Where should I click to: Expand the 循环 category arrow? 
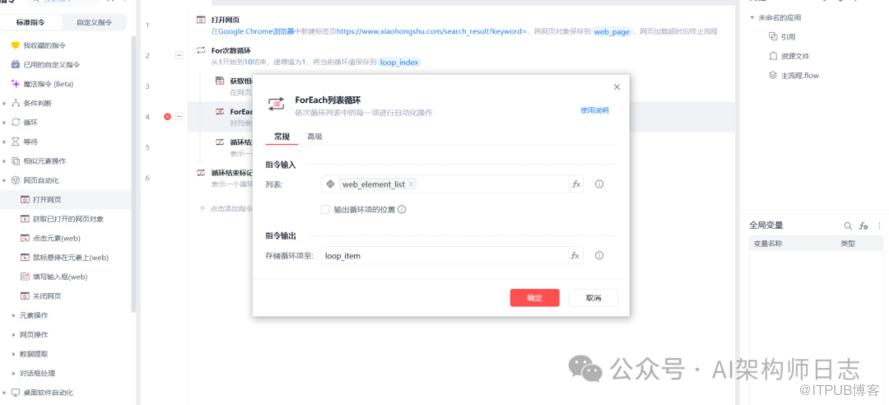[x=5, y=123]
